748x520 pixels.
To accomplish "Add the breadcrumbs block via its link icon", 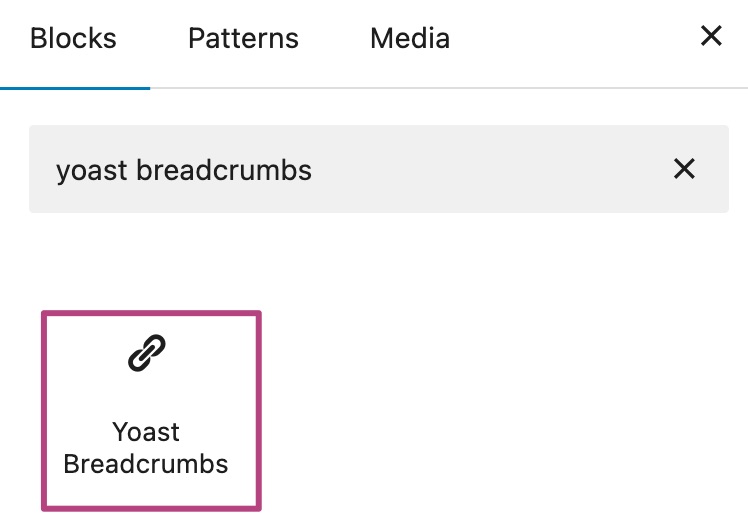I will coord(147,353).
